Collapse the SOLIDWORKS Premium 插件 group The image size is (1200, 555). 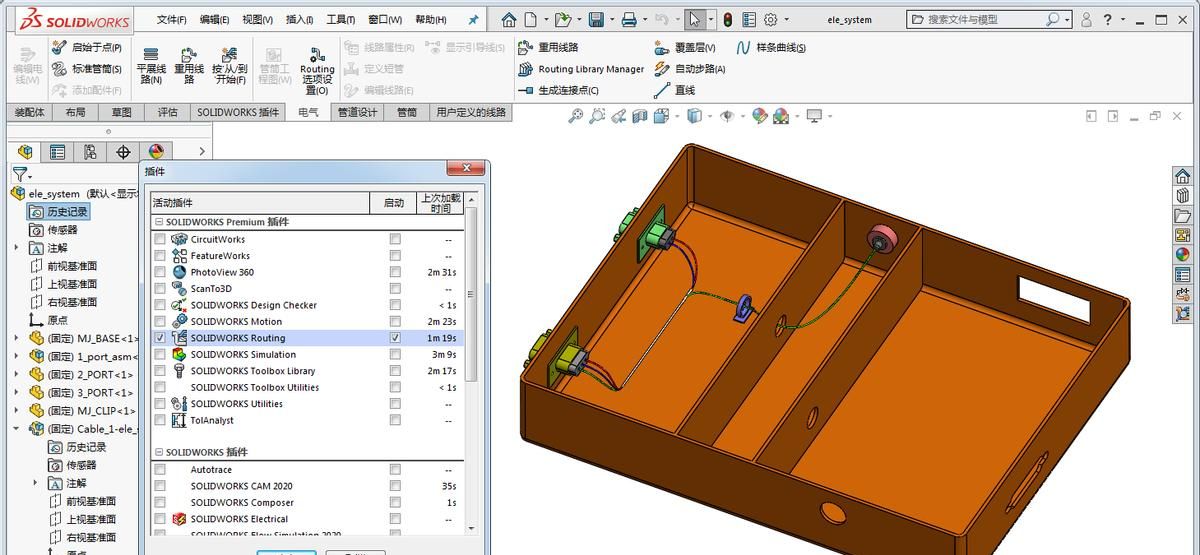click(x=159, y=222)
